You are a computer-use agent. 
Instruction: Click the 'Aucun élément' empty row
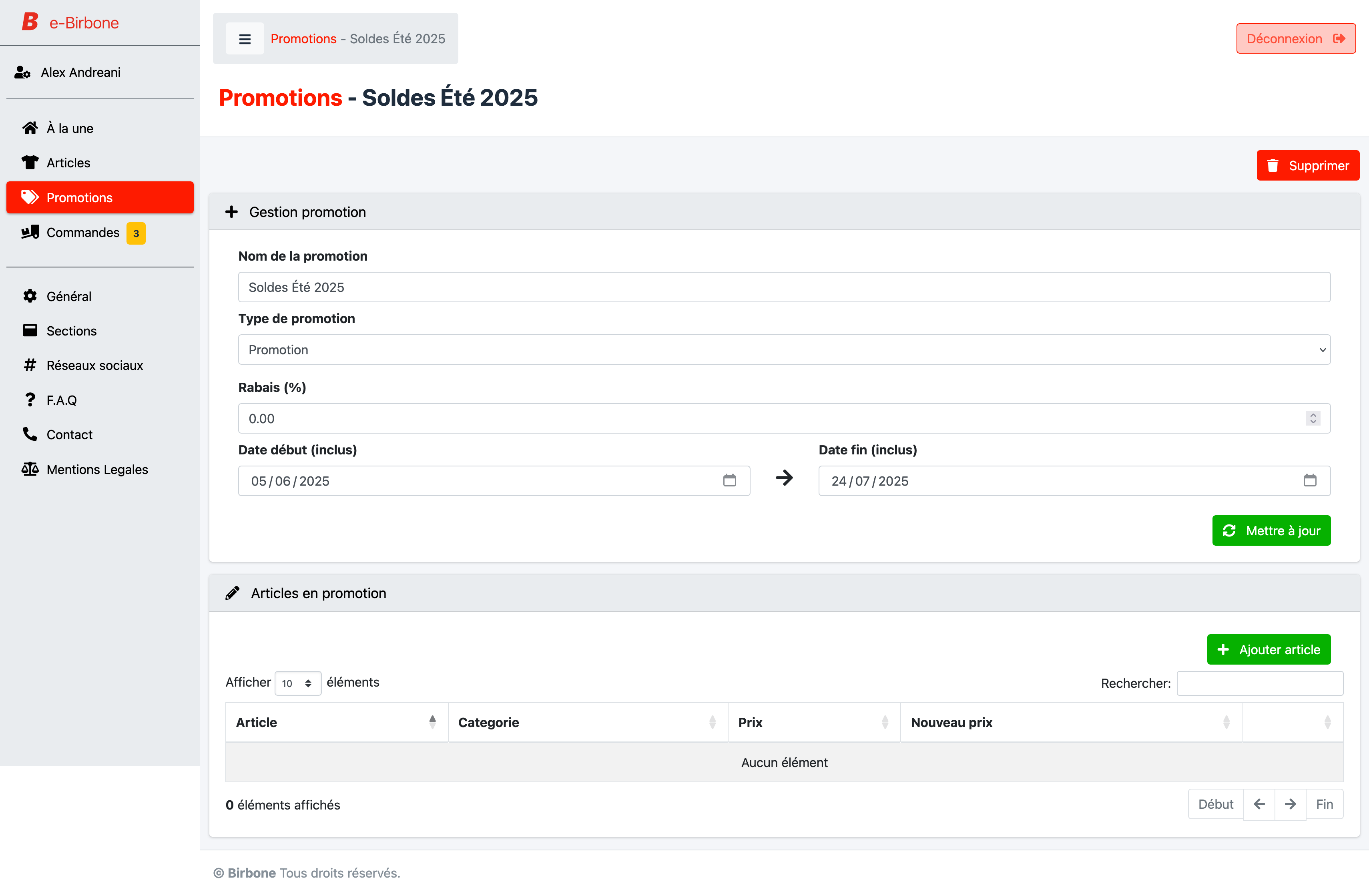click(784, 763)
